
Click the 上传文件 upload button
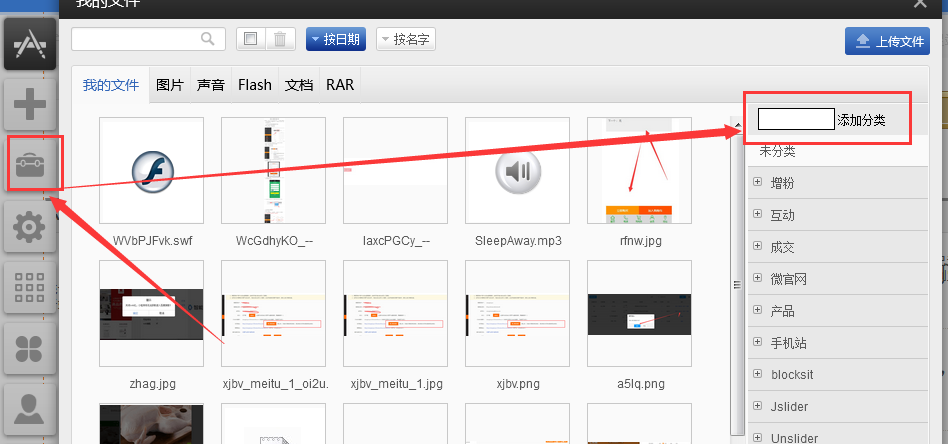[x=887, y=41]
